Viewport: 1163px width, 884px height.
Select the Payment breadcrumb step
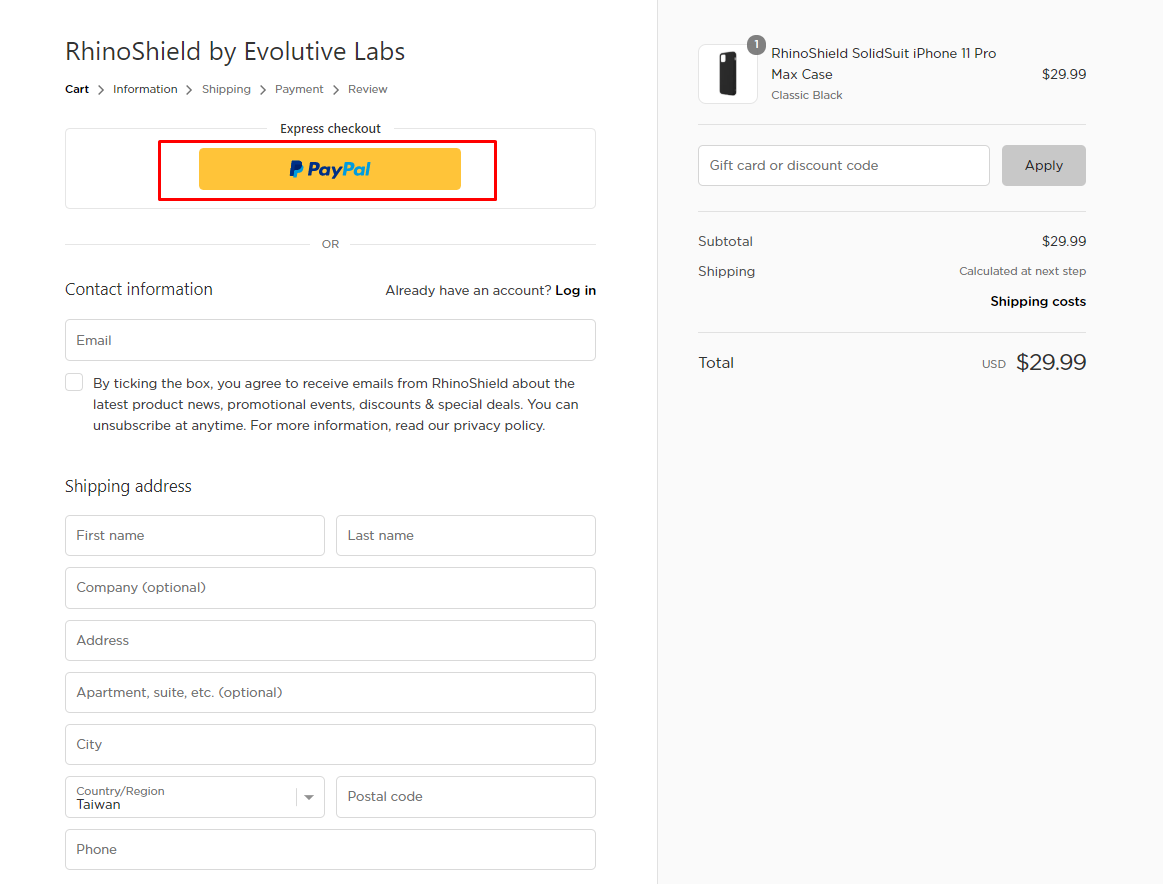point(299,89)
